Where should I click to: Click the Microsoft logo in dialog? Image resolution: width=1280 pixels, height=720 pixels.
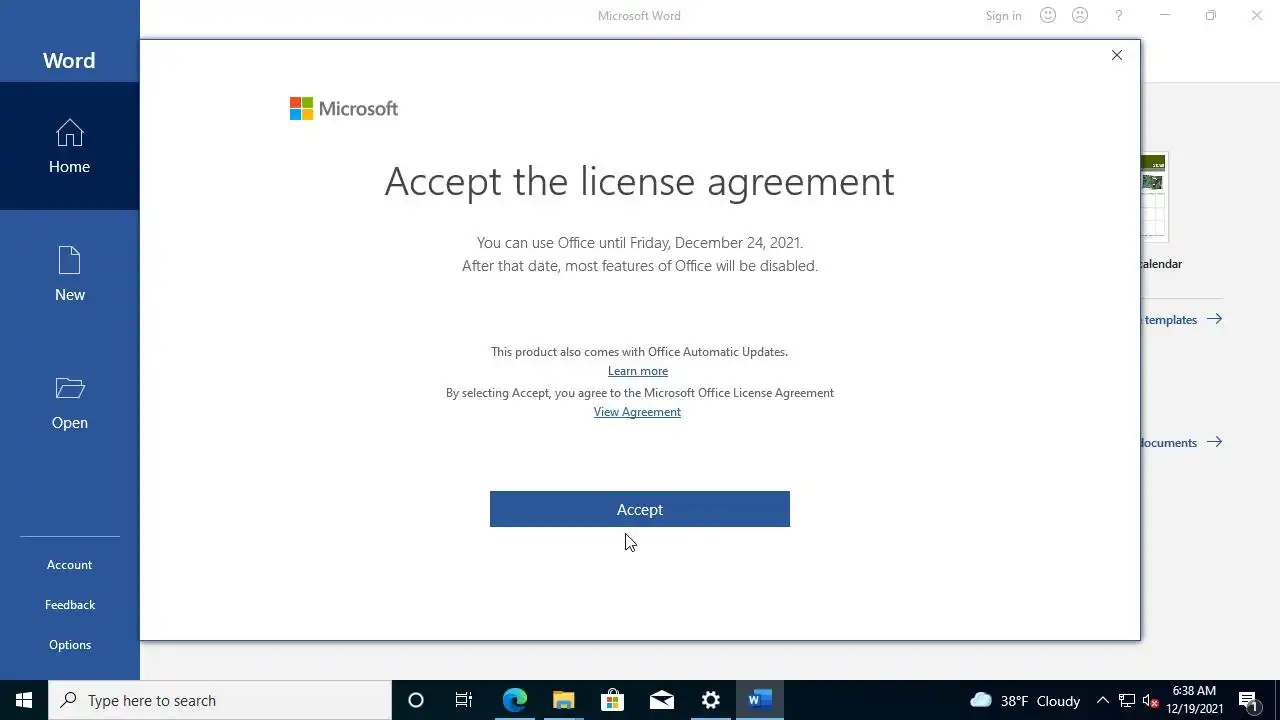tap(344, 108)
